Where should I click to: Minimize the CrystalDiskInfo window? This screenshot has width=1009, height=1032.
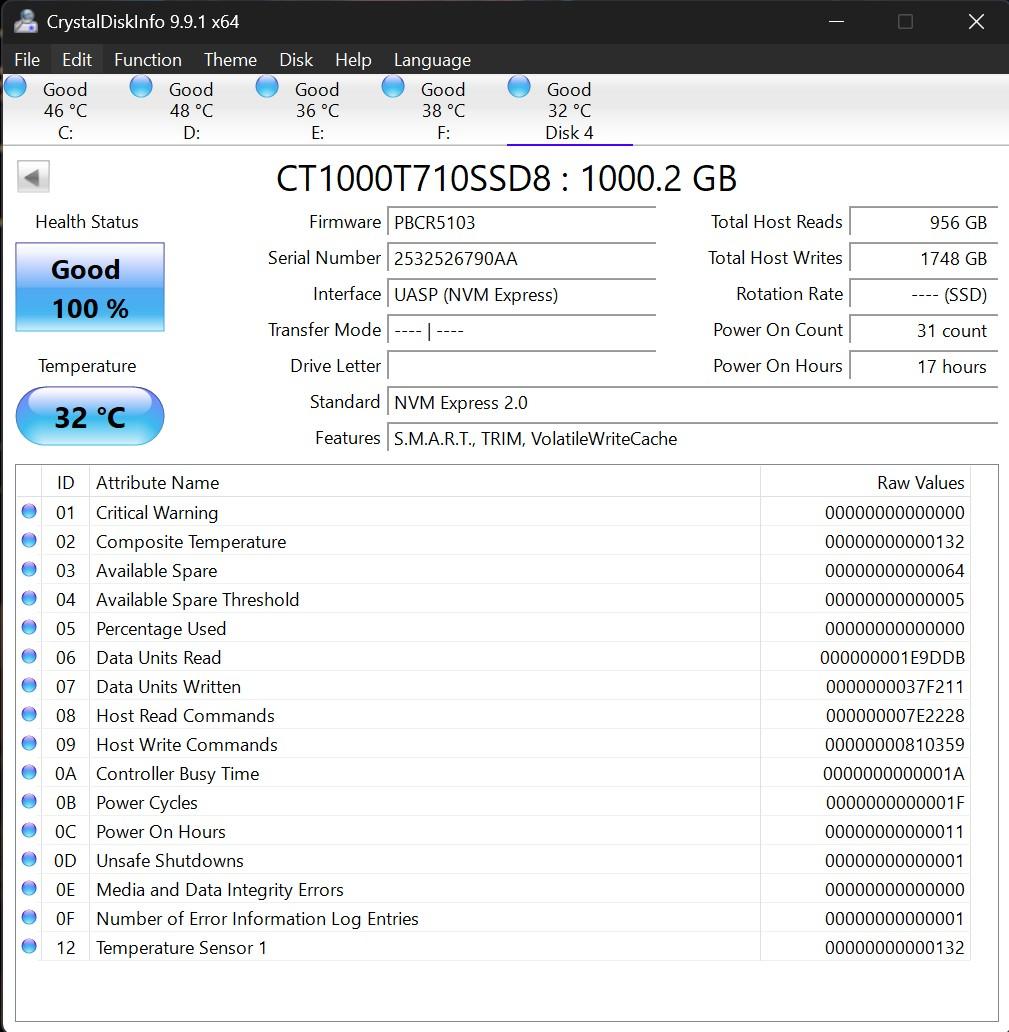pyautogui.click(x=837, y=22)
